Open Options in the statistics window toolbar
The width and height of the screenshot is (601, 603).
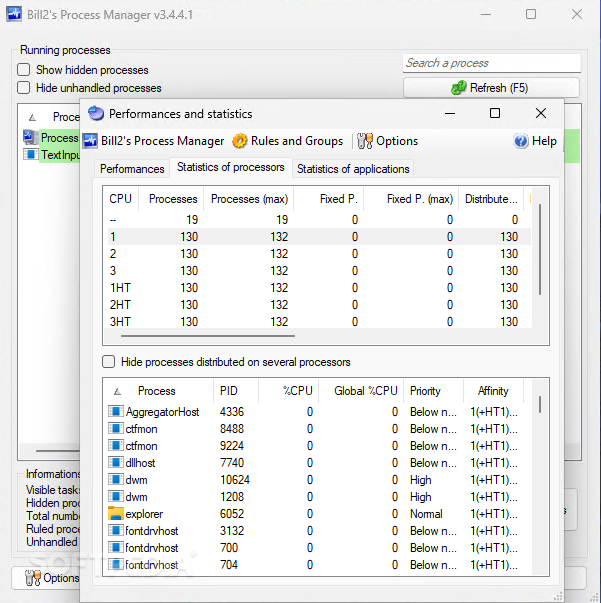point(388,141)
